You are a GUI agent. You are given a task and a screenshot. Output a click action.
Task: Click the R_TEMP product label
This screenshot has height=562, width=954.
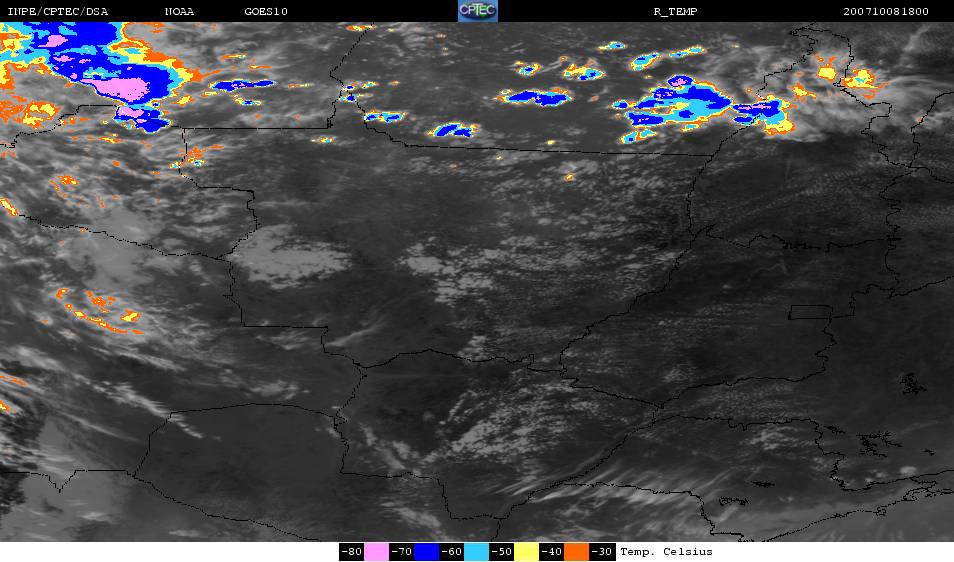[675, 12]
